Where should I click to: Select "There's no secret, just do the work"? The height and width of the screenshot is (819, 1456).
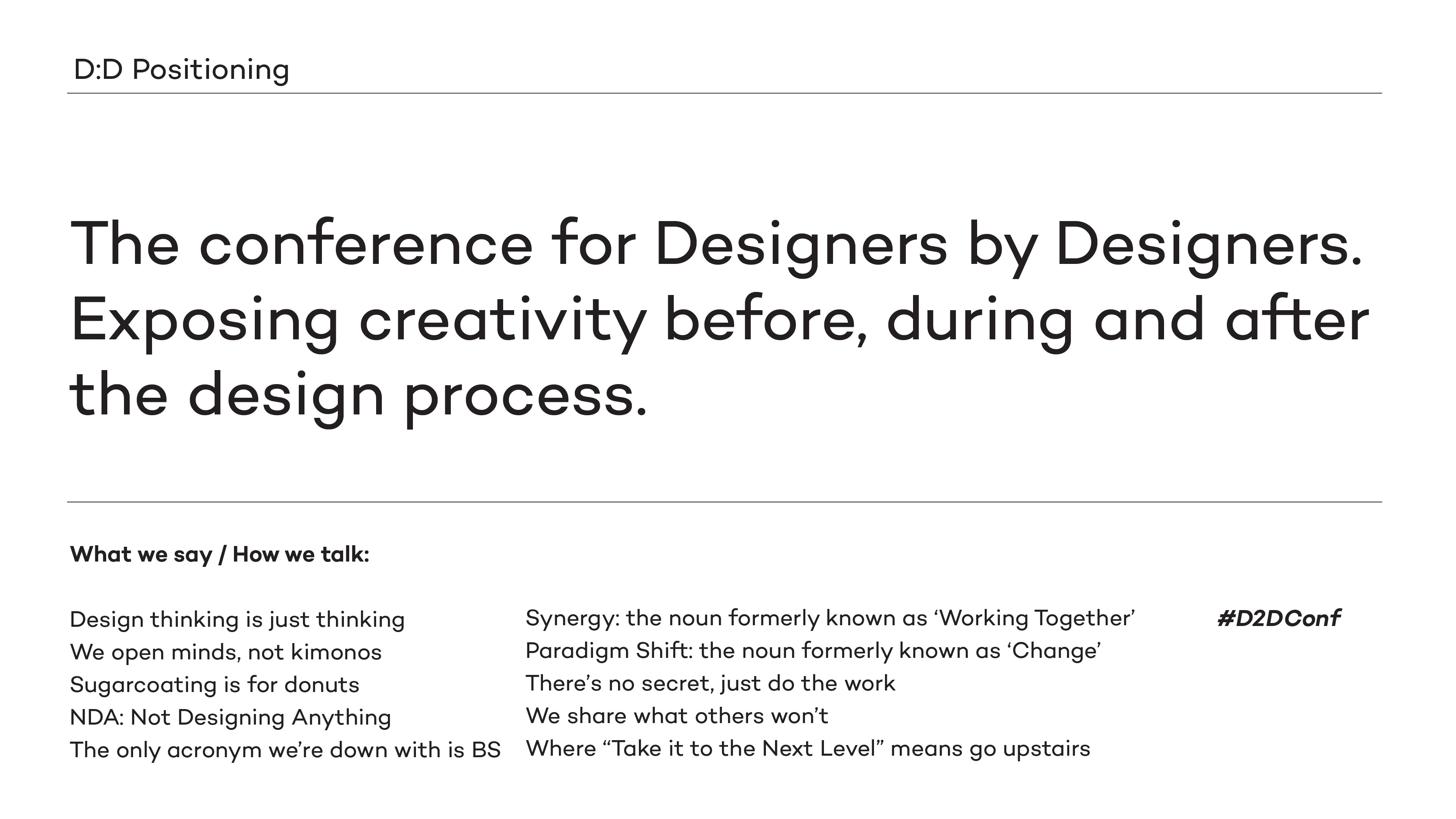pos(711,684)
